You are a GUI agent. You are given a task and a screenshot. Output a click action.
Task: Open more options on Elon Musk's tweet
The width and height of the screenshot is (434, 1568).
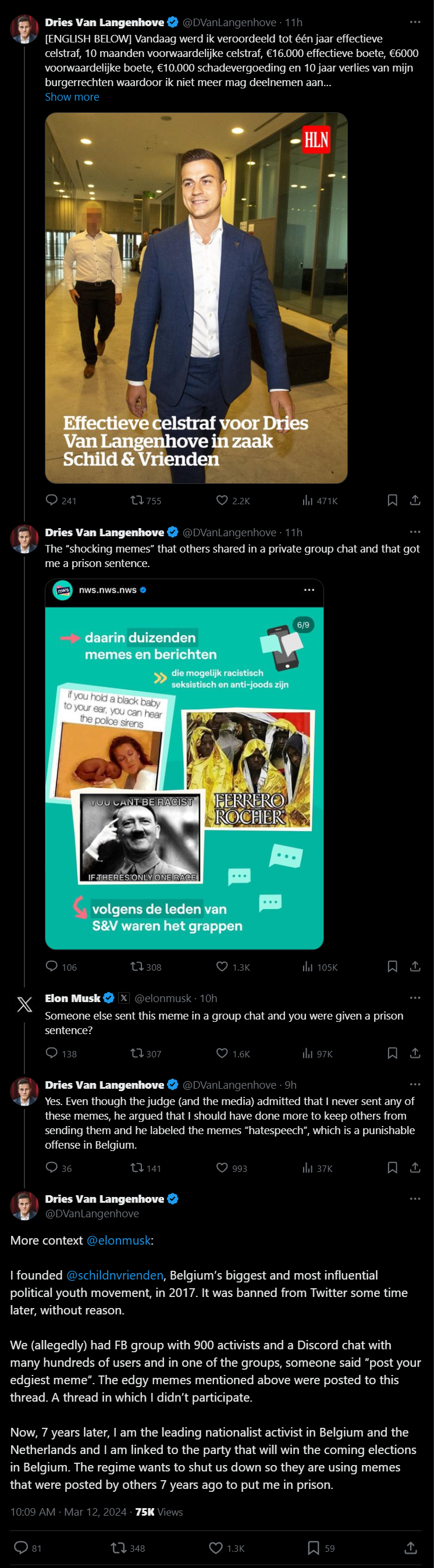coord(415,997)
